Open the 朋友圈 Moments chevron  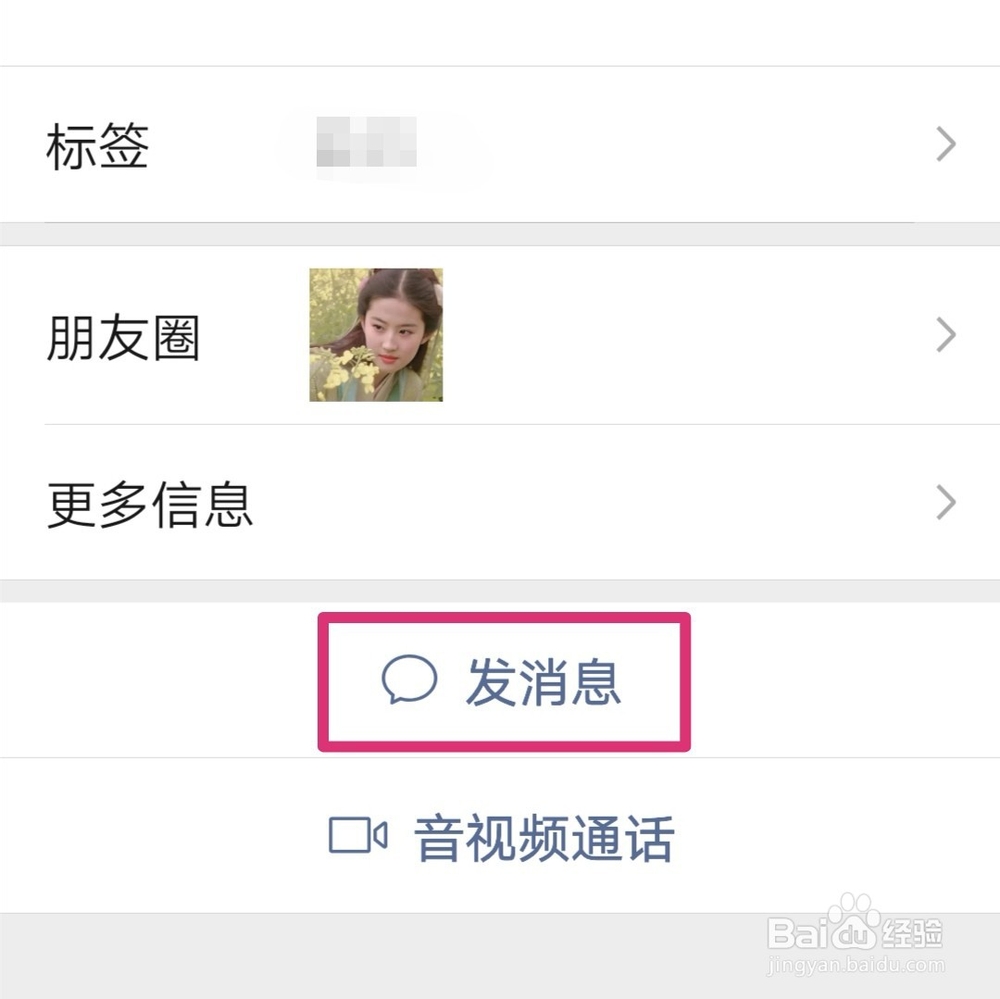[944, 335]
